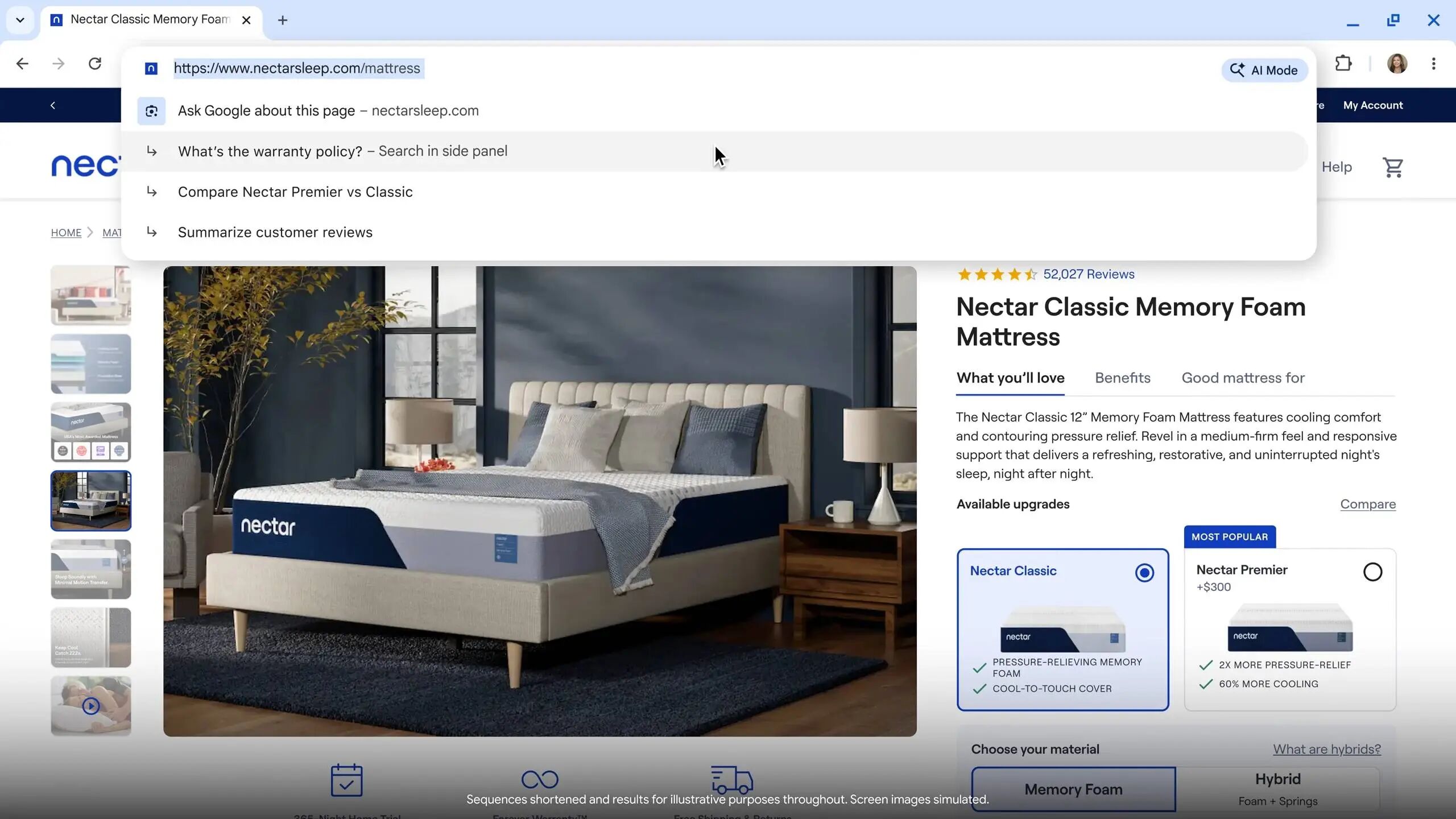Play the video thumbnail in gallery
Image resolution: width=1456 pixels, height=819 pixels.
tap(91, 706)
